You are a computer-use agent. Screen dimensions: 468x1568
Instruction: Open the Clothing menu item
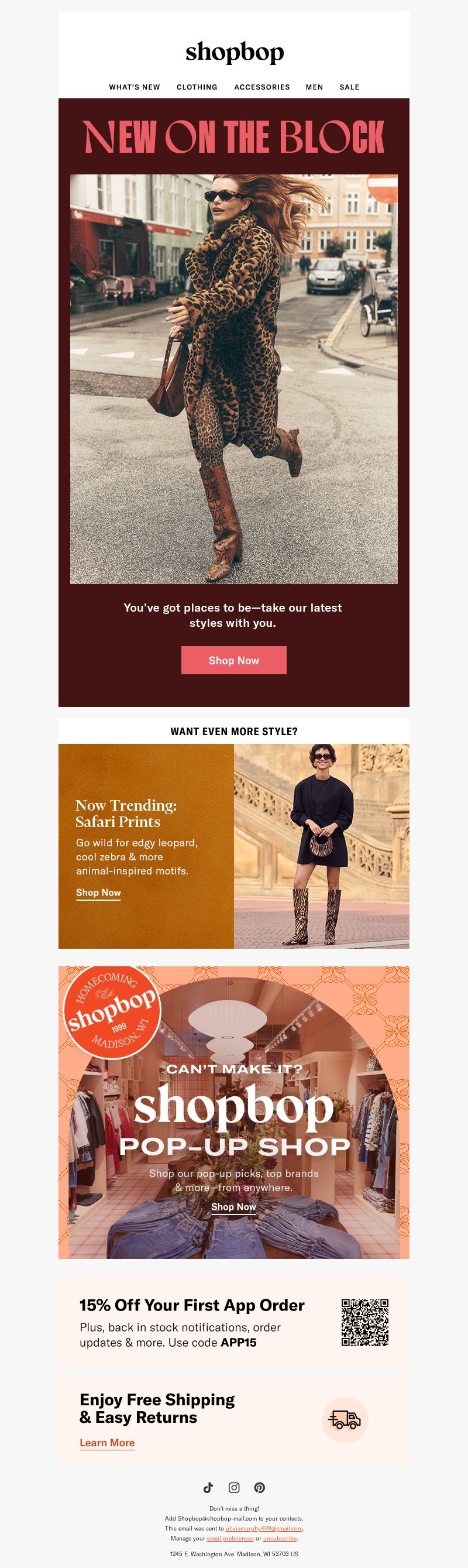coord(197,87)
